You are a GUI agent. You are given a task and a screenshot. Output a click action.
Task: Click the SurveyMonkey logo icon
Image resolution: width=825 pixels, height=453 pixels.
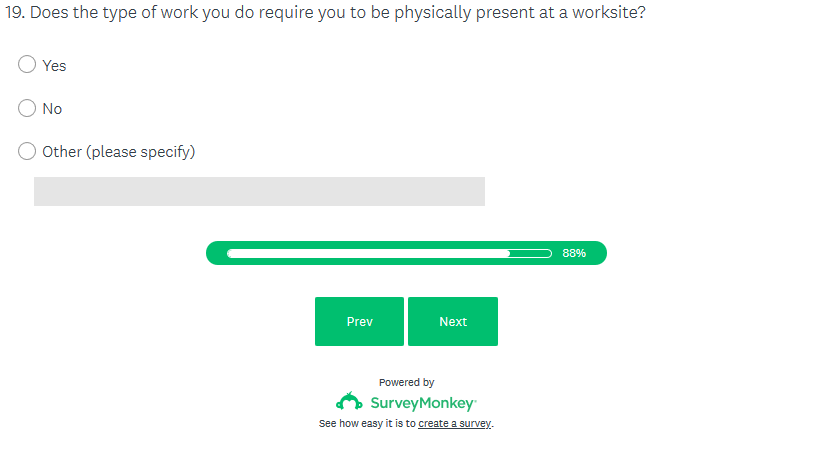point(349,403)
